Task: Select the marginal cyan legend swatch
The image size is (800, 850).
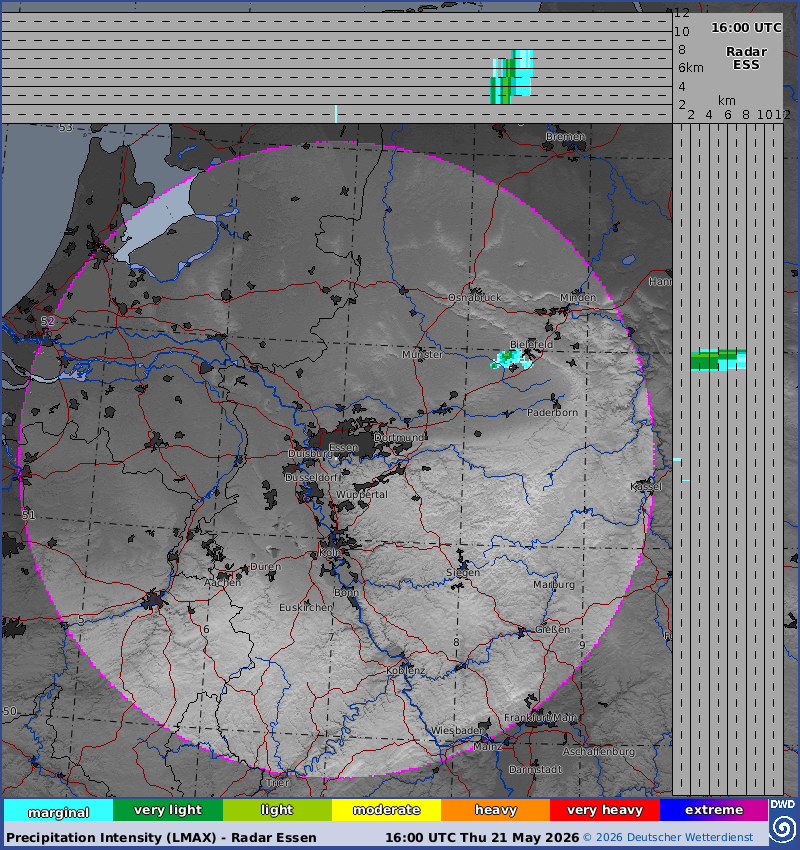Action: (59, 810)
